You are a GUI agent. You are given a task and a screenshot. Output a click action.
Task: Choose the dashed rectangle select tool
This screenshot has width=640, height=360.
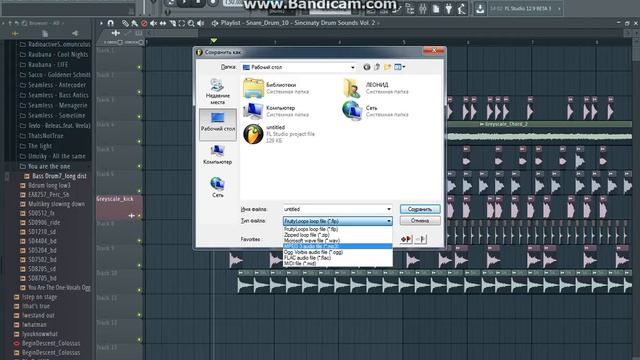(182, 23)
